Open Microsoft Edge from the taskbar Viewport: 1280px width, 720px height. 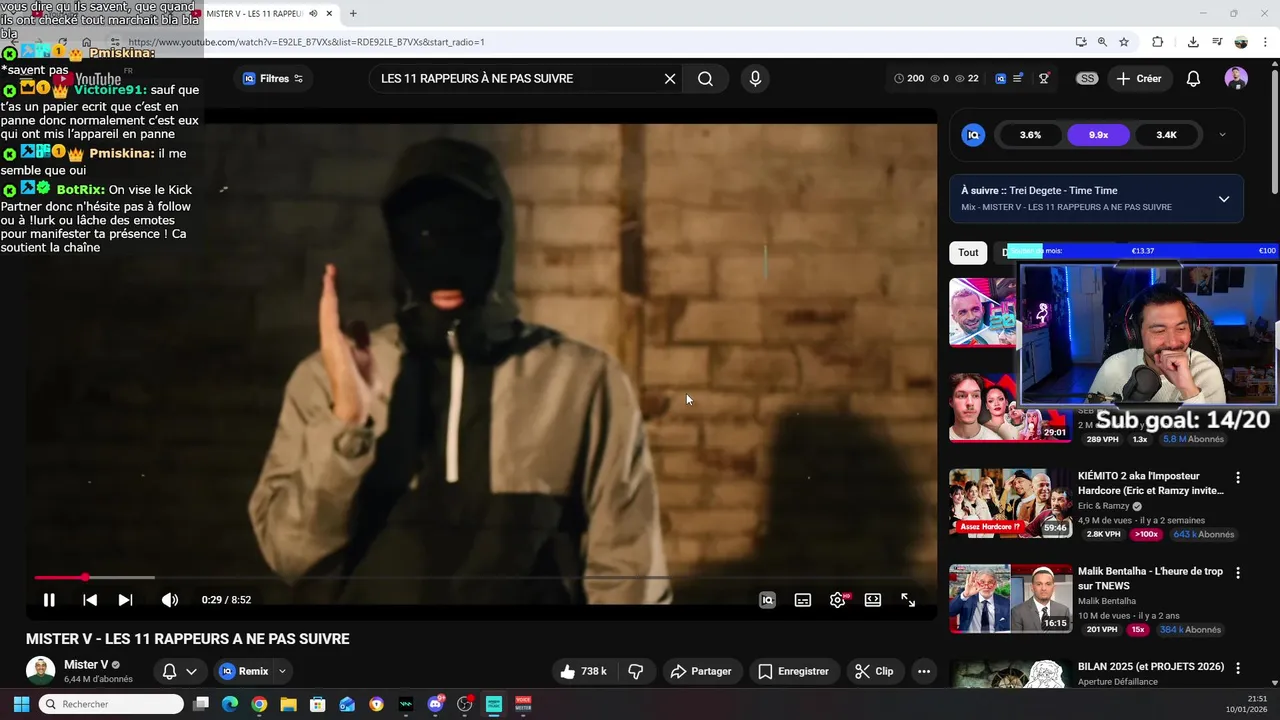pyautogui.click(x=230, y=704)
